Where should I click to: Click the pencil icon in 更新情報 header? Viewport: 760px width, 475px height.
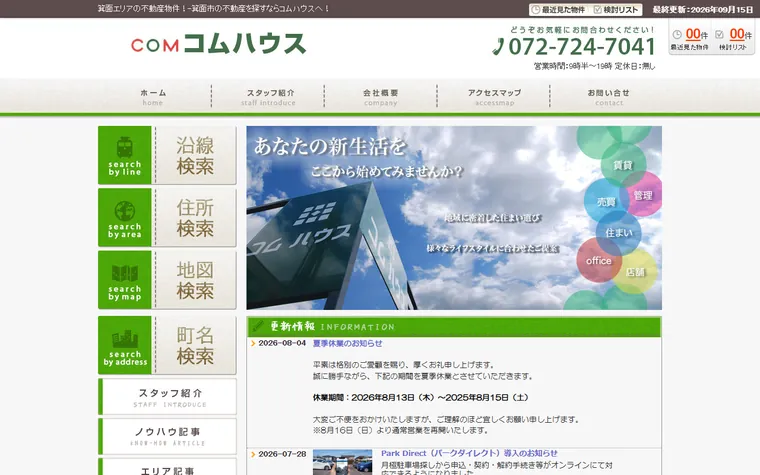(258, 326)
